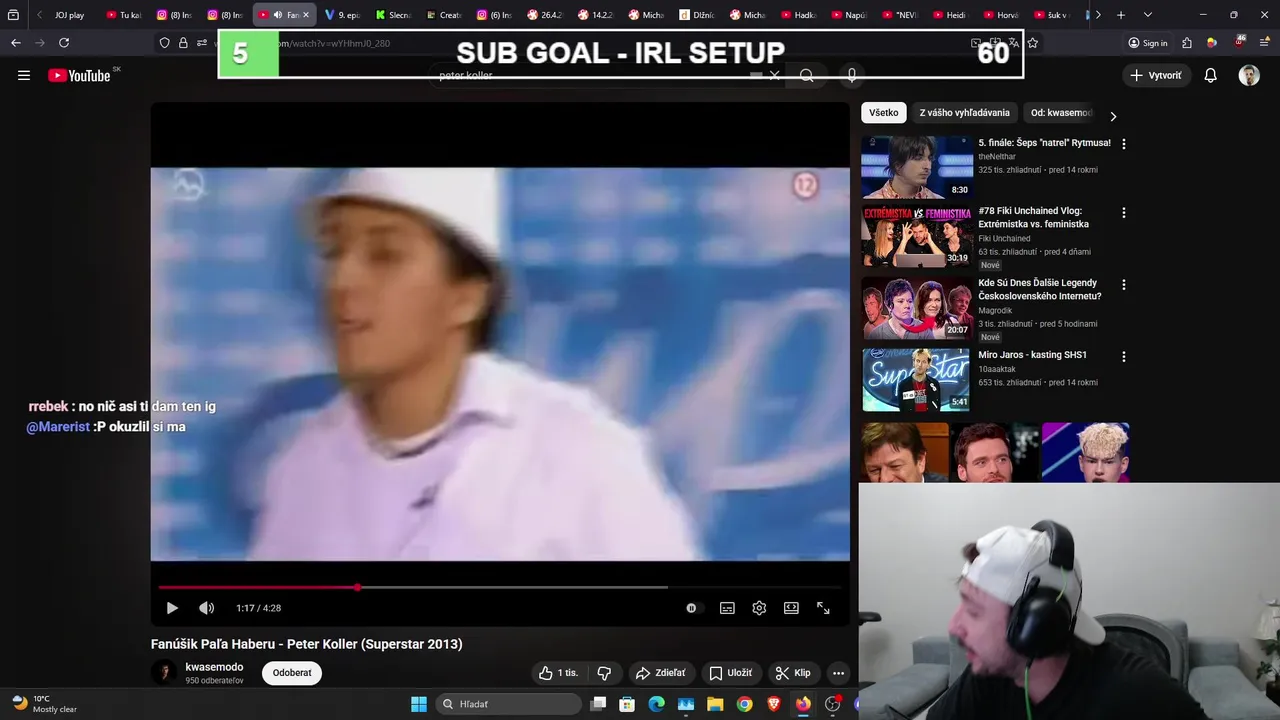Switch to the '9. epi' browser tab
The image size is (1280, 720).
[x=342, y=15]
